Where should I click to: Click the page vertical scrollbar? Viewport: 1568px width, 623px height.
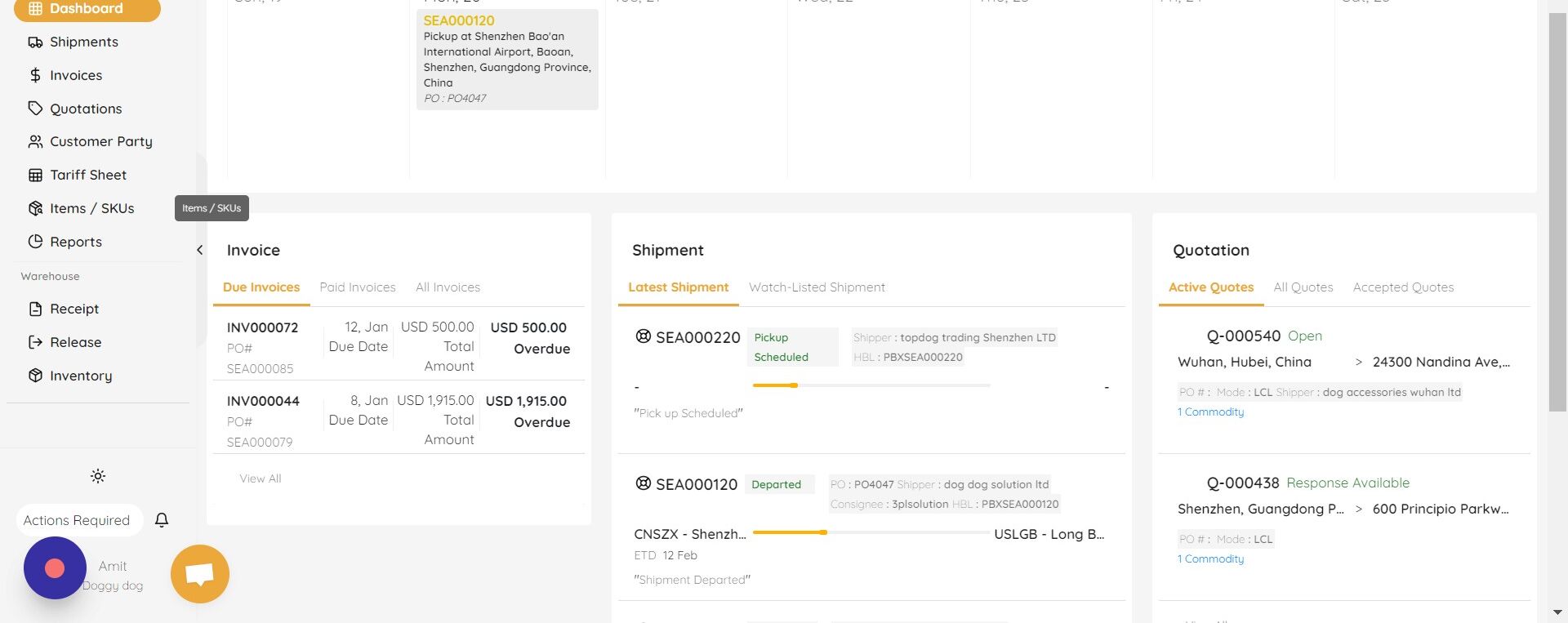(1557, 212)
